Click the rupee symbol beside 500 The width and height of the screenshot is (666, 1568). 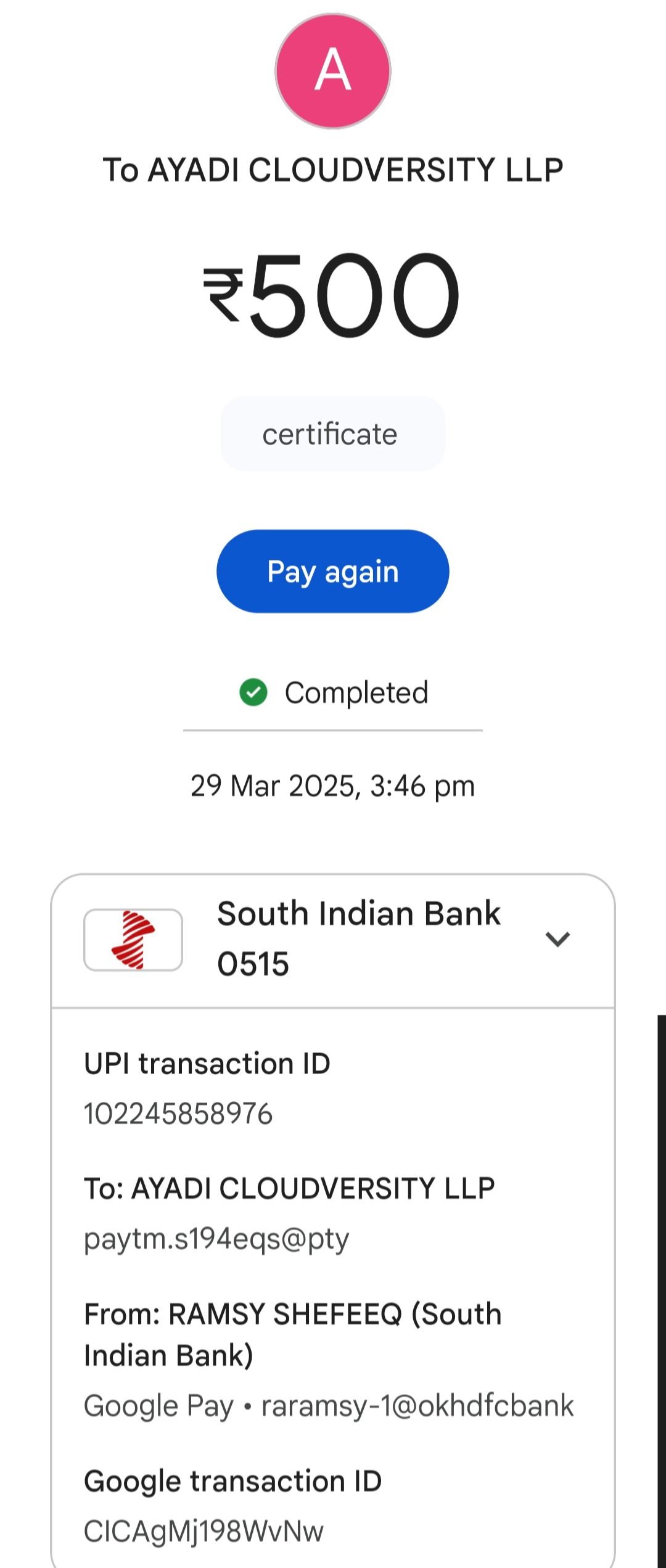[223, 295]
